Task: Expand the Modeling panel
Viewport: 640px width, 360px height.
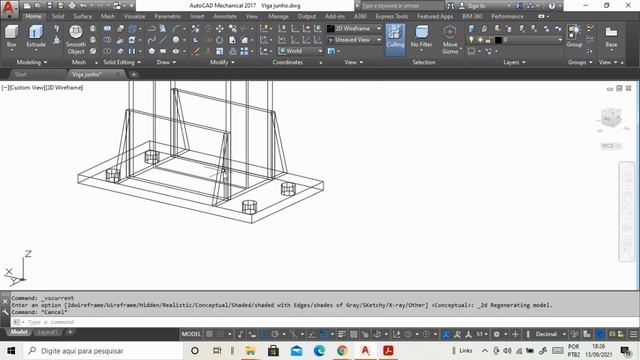Action: [32, 62]
